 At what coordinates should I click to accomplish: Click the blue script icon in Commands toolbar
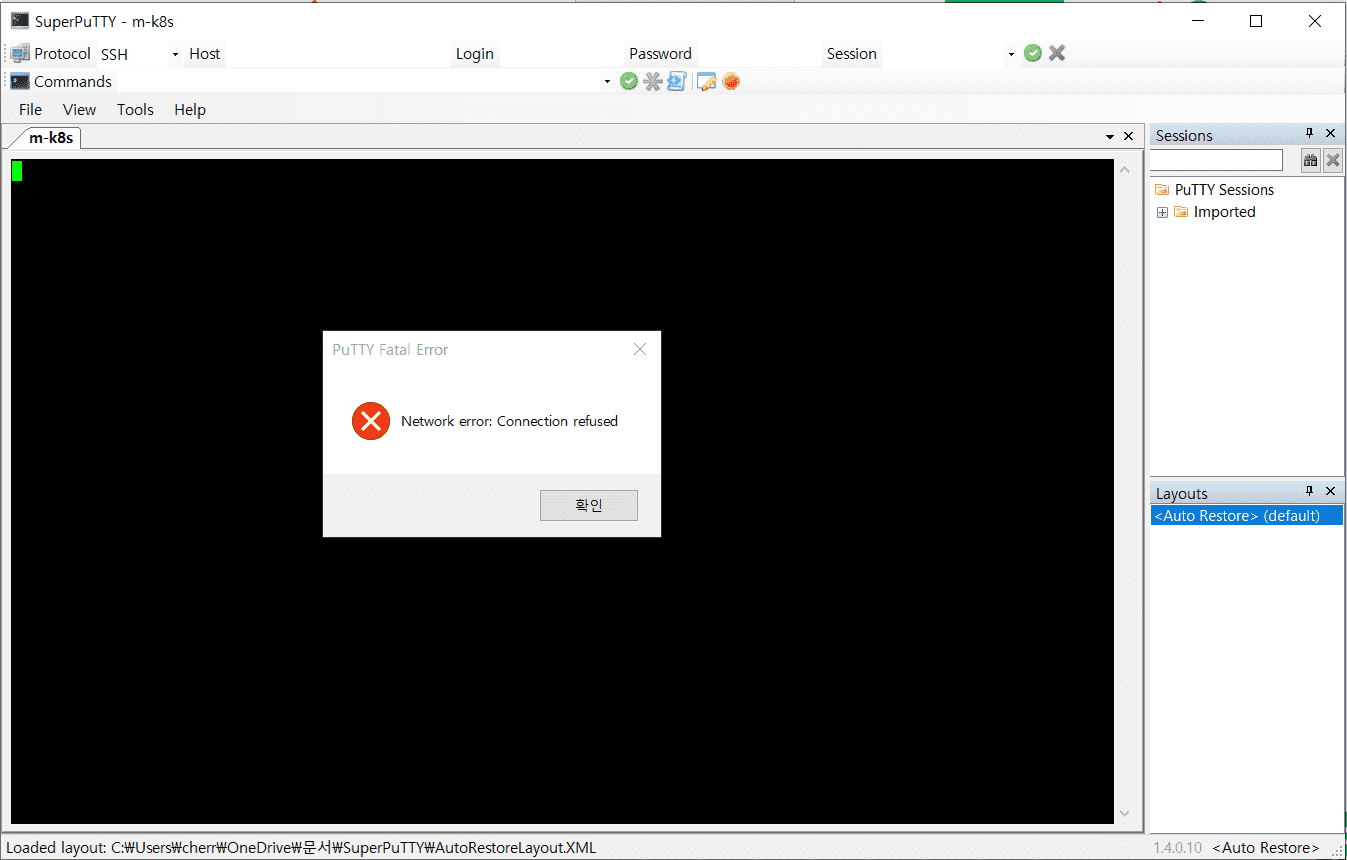click(677, 81)
